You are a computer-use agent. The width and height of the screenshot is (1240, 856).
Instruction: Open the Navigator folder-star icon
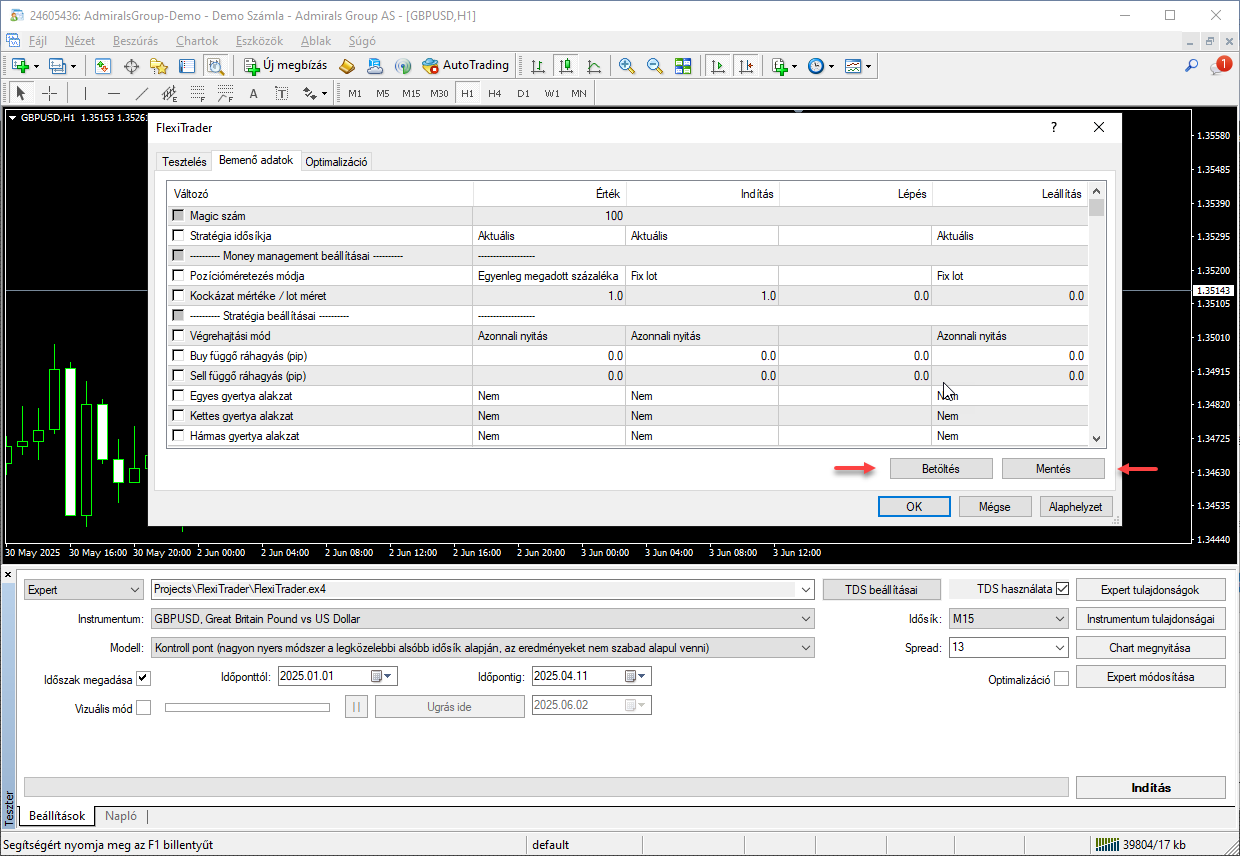coord(158,66)
